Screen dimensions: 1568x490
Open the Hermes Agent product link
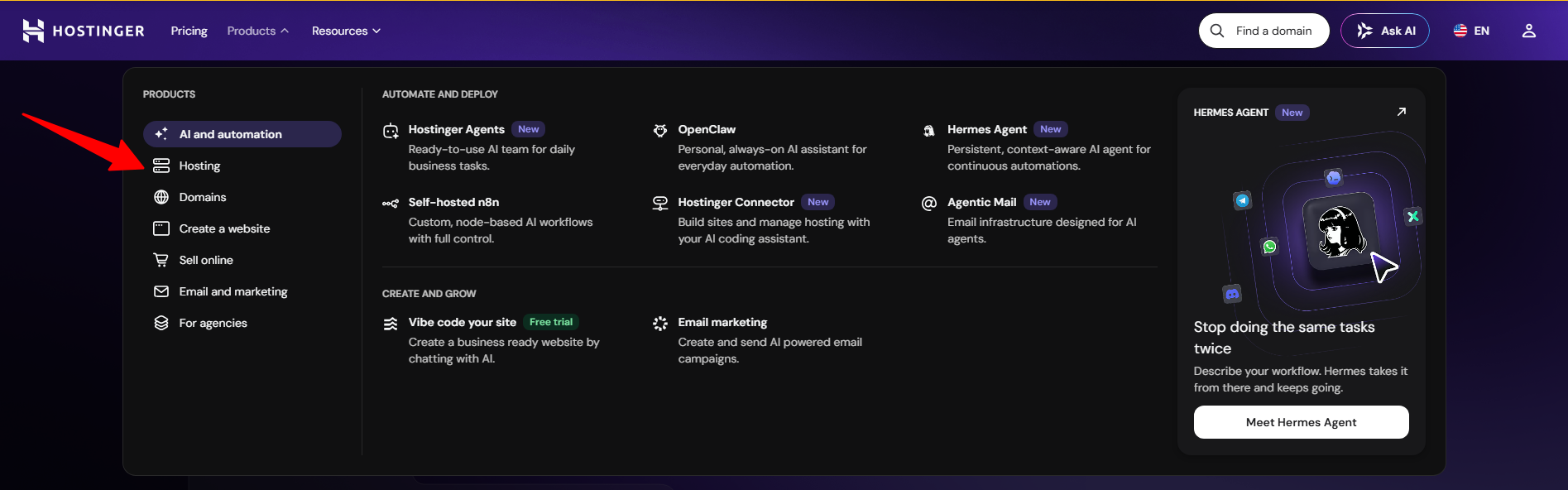(x=987, y=129)
